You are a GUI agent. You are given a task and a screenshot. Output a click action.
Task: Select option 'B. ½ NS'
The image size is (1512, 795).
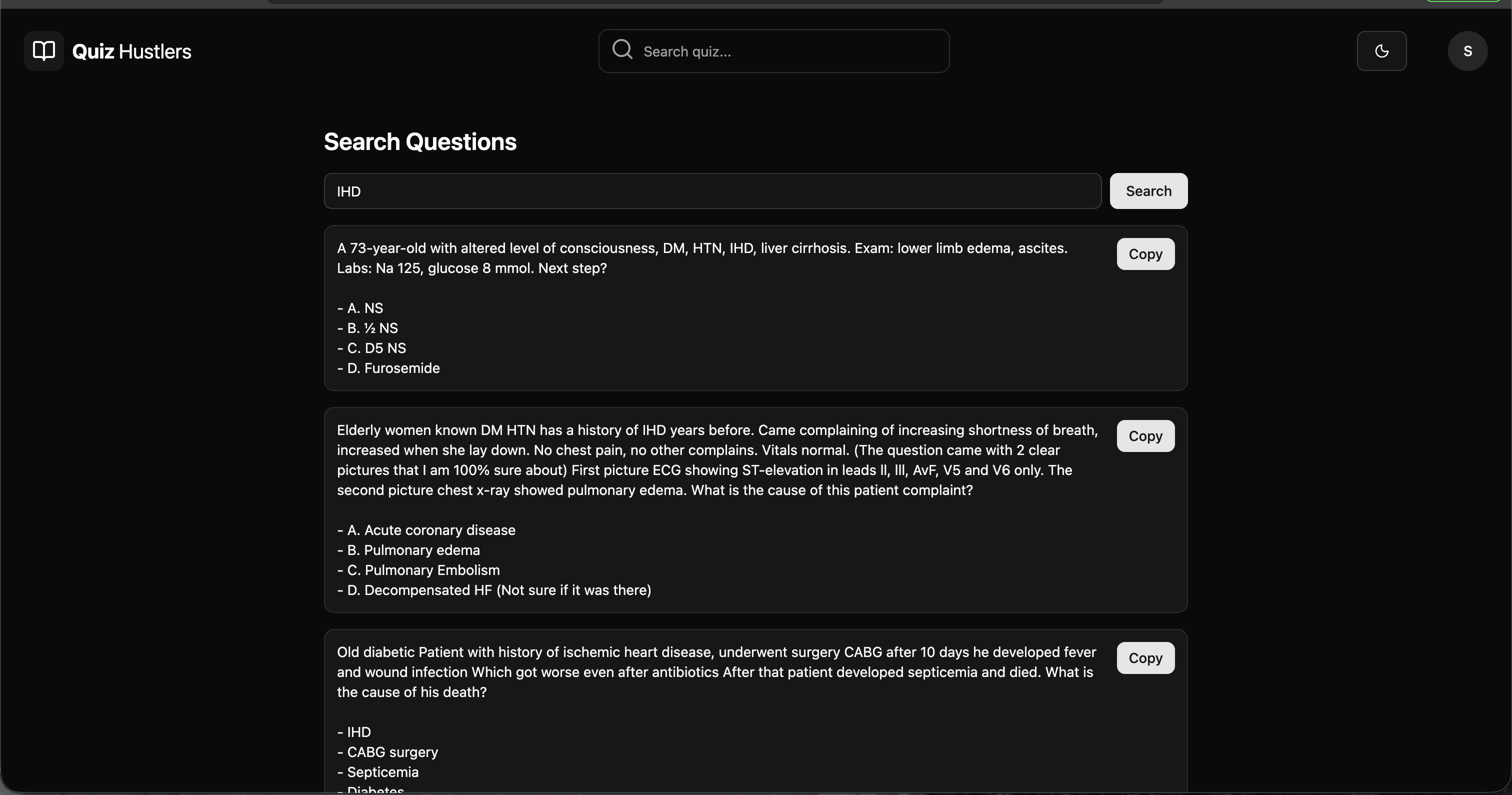tap(367, 328)
